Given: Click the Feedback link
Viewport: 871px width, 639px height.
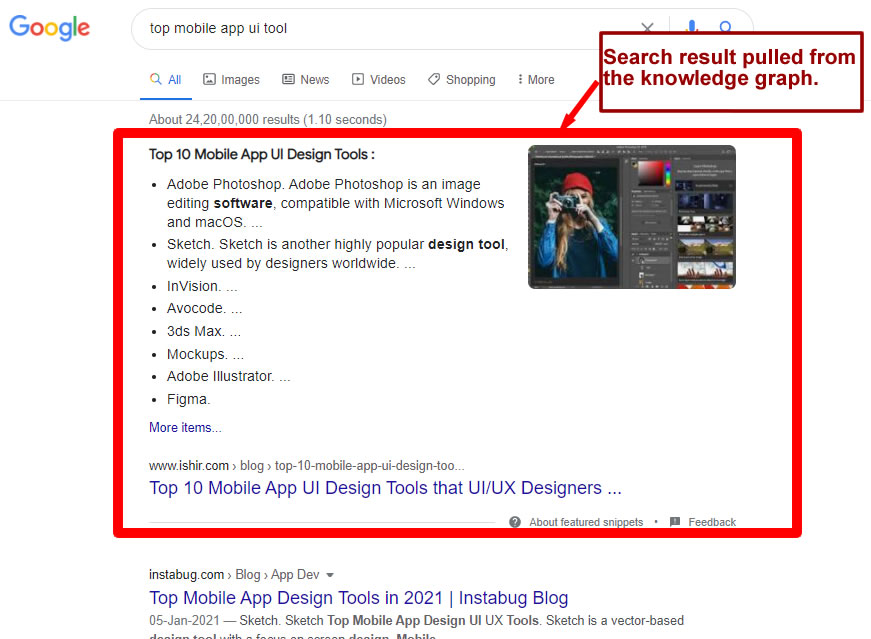Looking at the screenshot, I should [x=712, y=522].
